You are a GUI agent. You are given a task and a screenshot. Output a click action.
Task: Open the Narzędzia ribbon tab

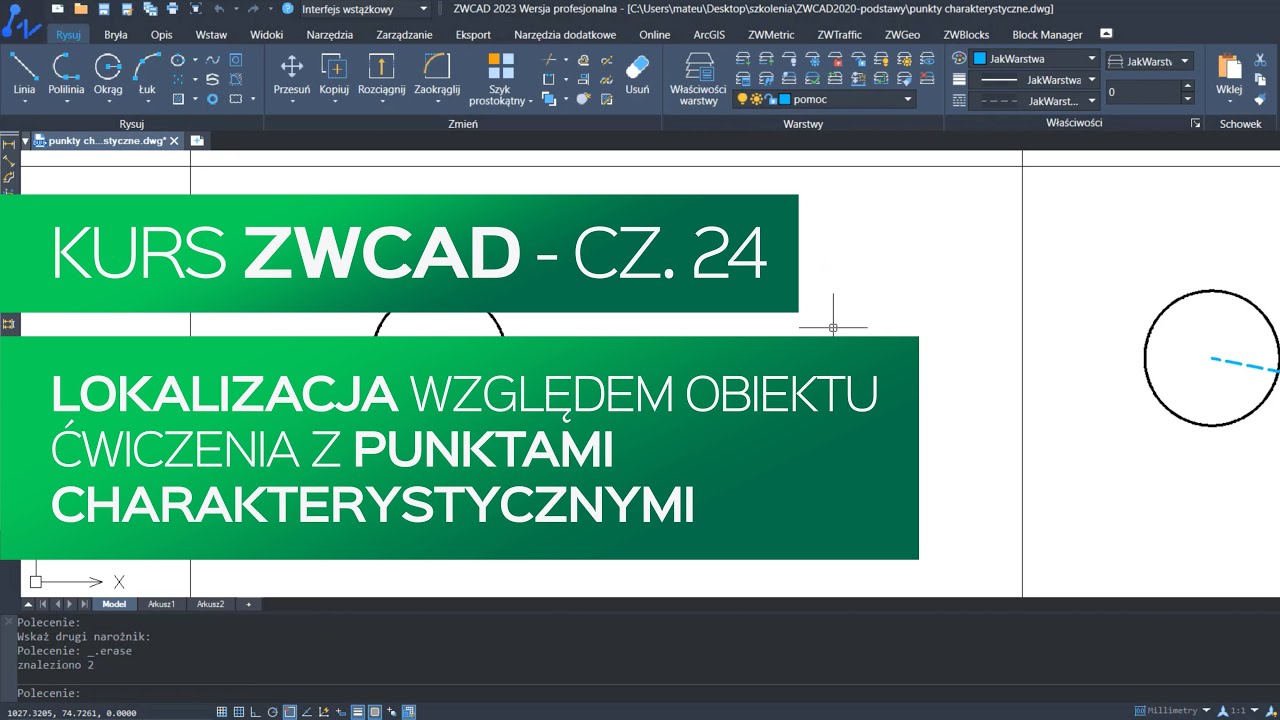[x=330, y=34]
